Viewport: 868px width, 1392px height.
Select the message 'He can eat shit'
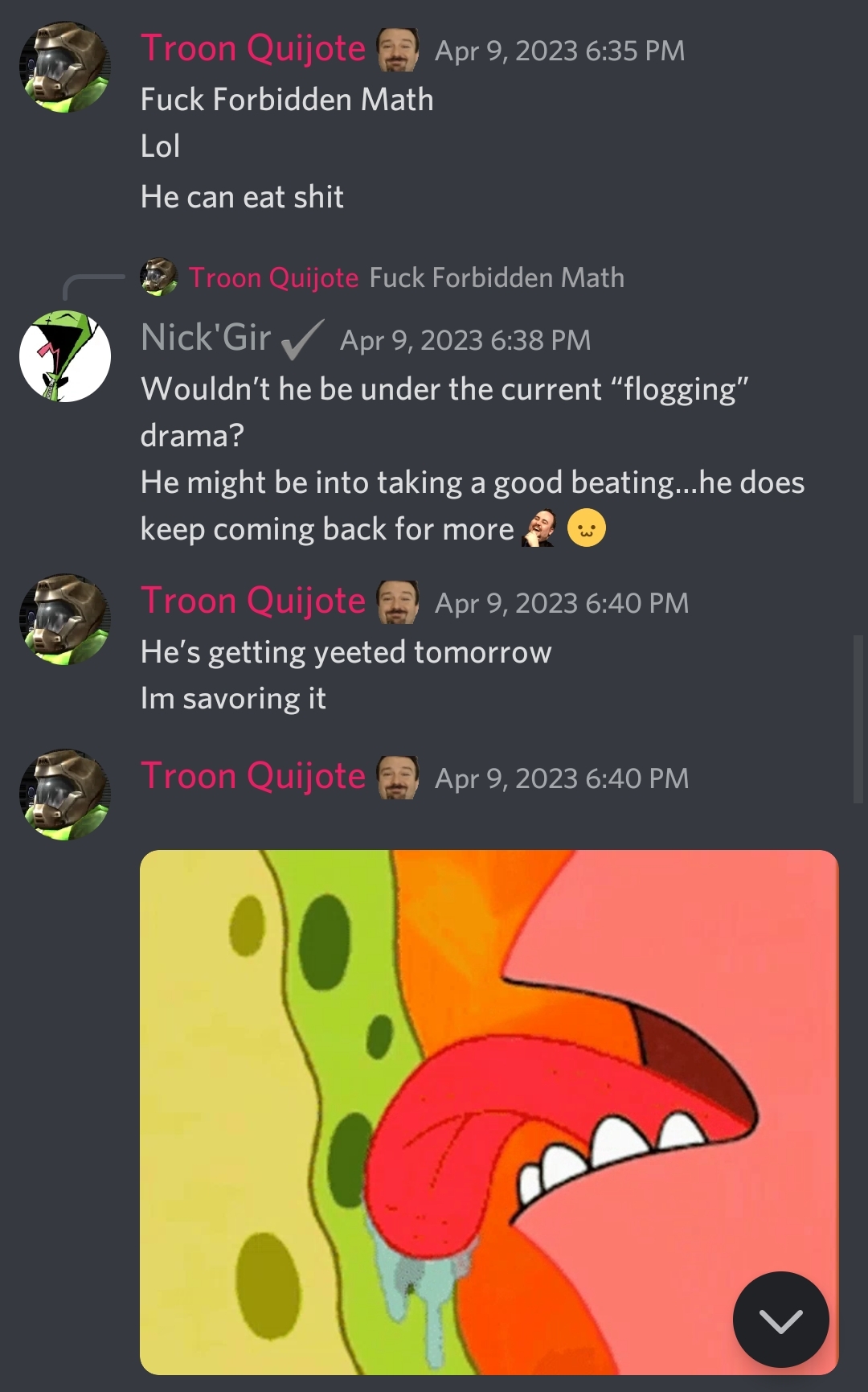click(x=242, y=197)
